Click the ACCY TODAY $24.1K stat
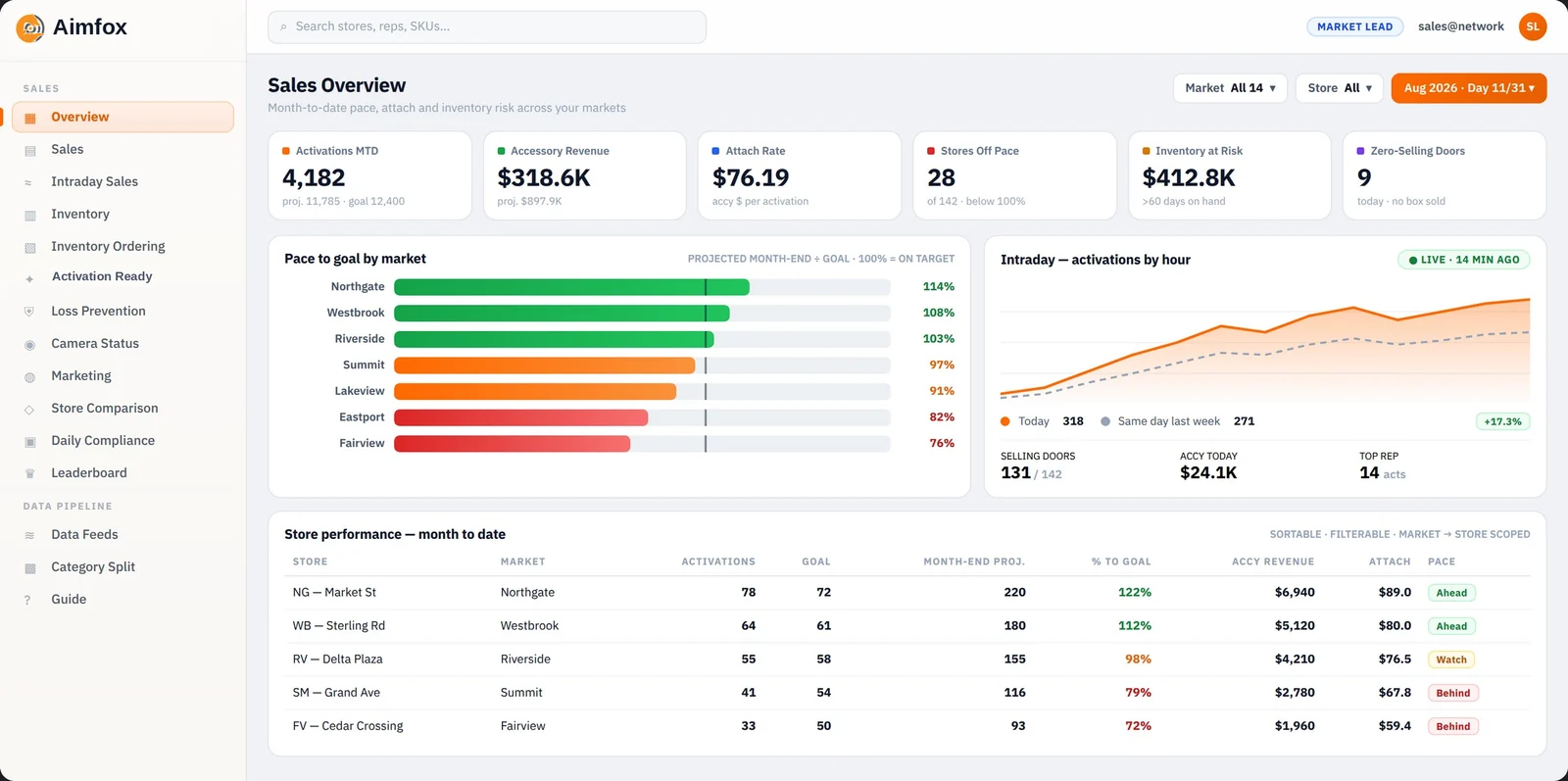This screenshot has height=781, width=1568. [1208, 466]
